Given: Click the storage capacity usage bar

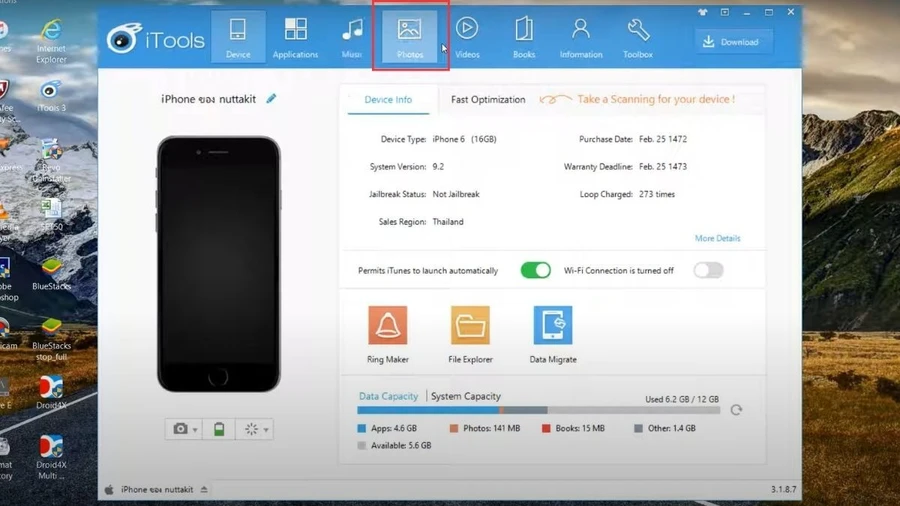Looking at the screenshot, I should (538, 410).
